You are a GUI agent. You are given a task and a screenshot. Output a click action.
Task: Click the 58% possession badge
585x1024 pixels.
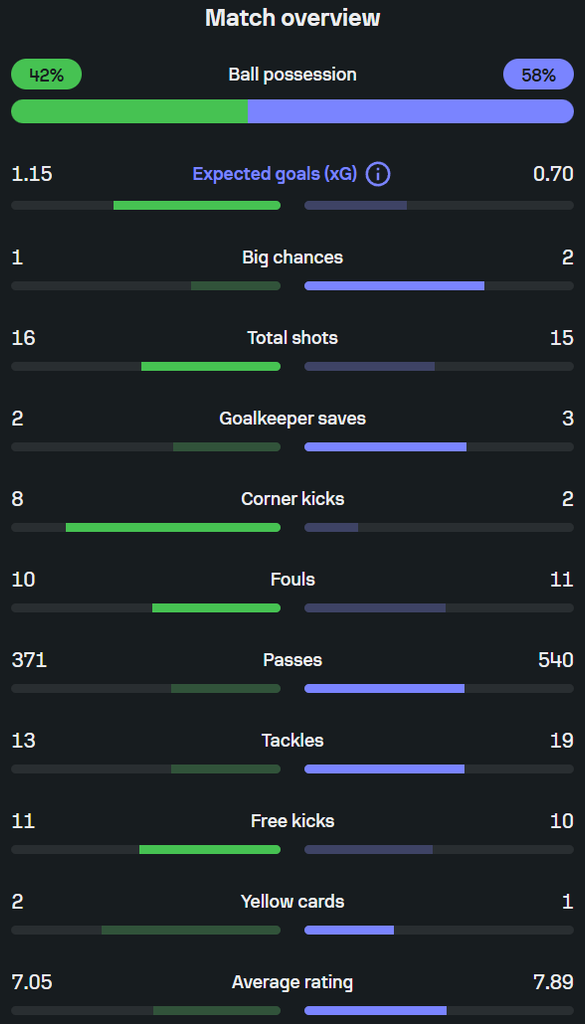pyautogui.click(x=539, y=74)
